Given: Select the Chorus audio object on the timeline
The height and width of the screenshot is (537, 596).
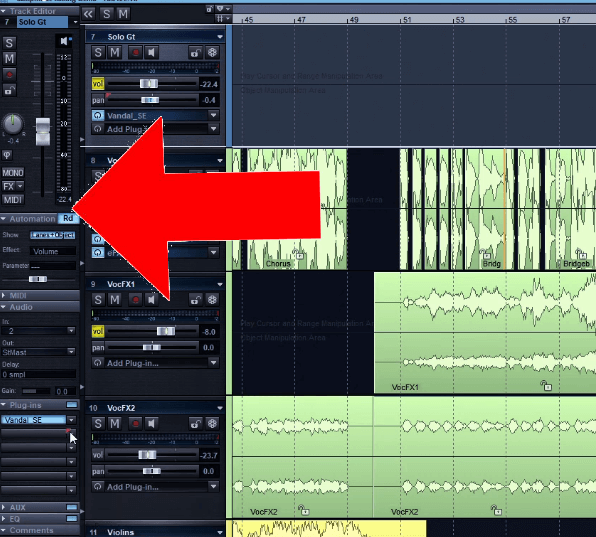Looking at the screenshot, I should click(296, 209).
